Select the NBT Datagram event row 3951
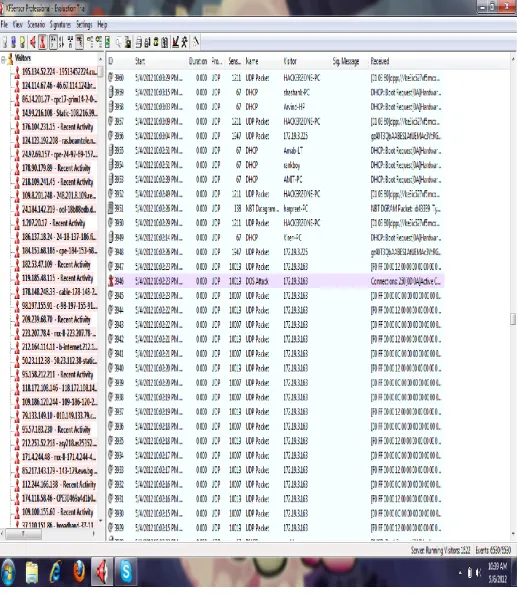This screenshot has height=596, width=519. 276,209
